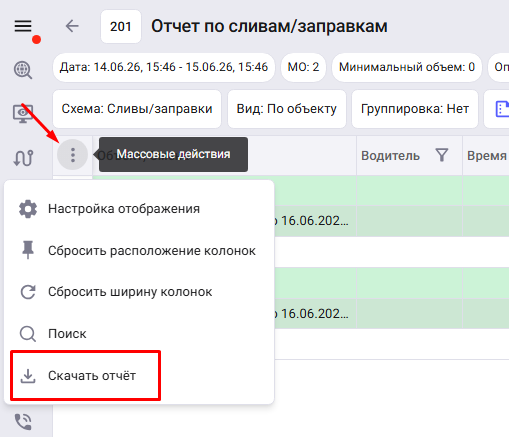Filter the Водитель column
This screenshot has width=509, height=437.
coord(442,155)
